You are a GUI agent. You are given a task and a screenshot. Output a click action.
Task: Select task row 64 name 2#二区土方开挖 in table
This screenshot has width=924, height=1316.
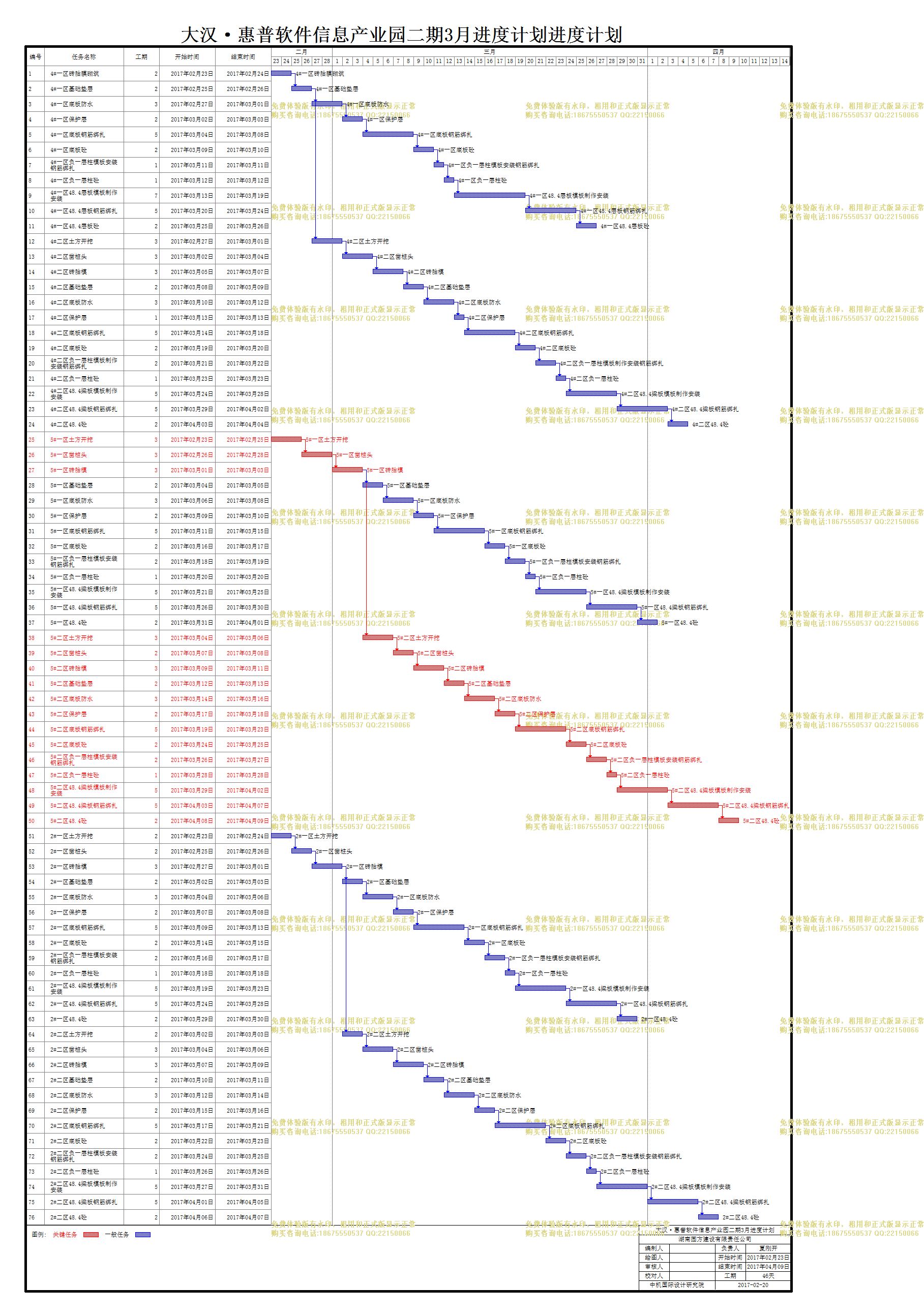click(x=71, y=1034)
